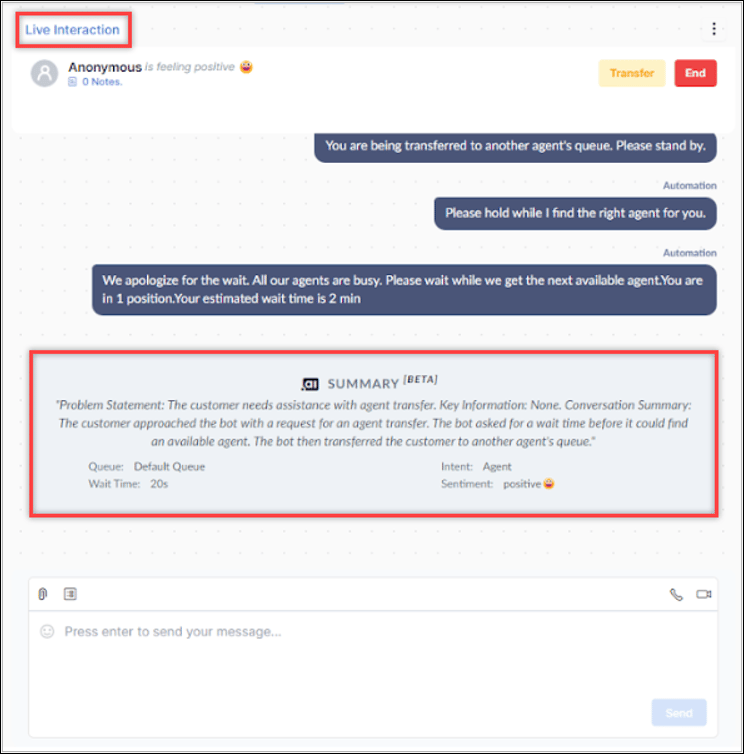The image size is (744, 754).
Task: Click the Anonymous user avatar
Action: coord(45,73)
